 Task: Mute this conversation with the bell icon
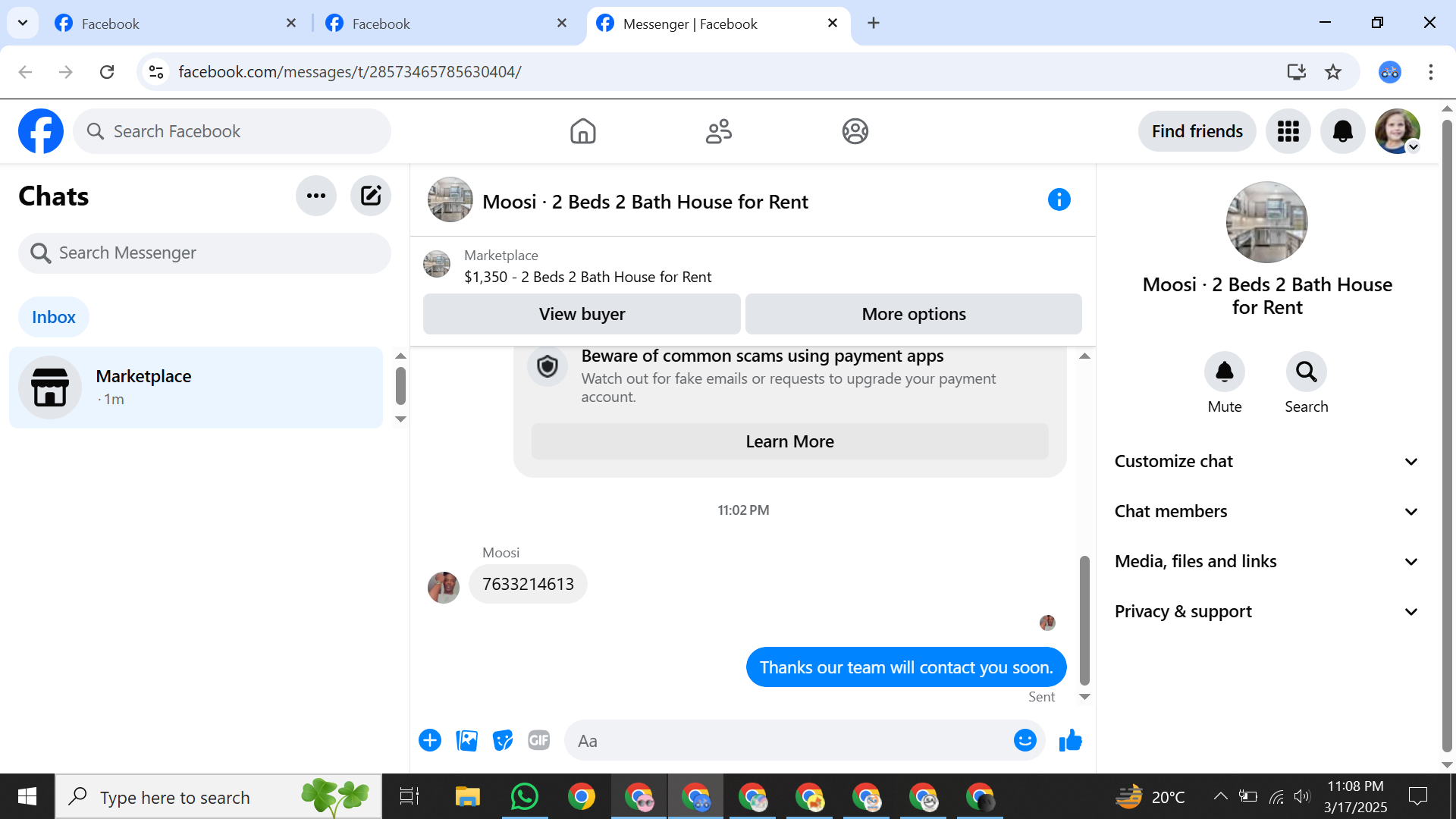pos(1225,372)
